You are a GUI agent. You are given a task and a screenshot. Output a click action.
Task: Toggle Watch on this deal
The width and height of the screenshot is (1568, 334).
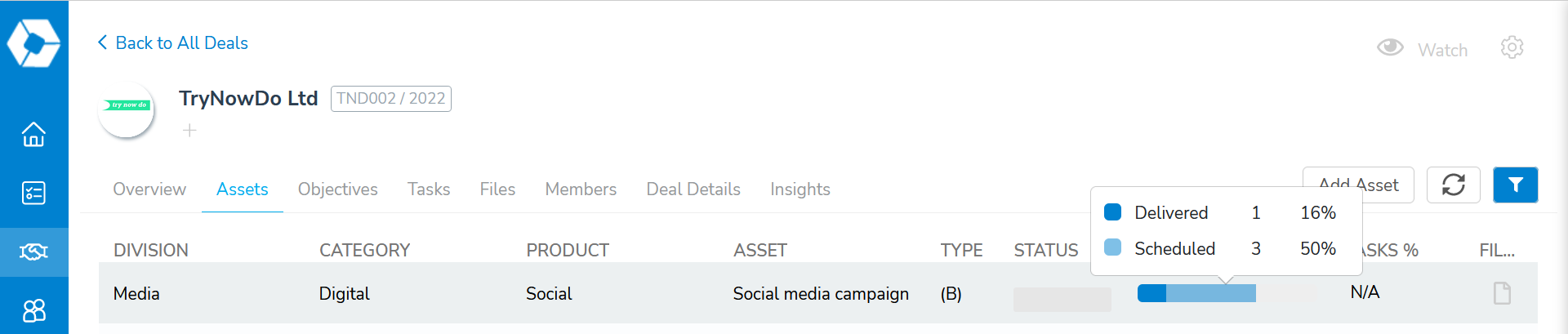1423,49
